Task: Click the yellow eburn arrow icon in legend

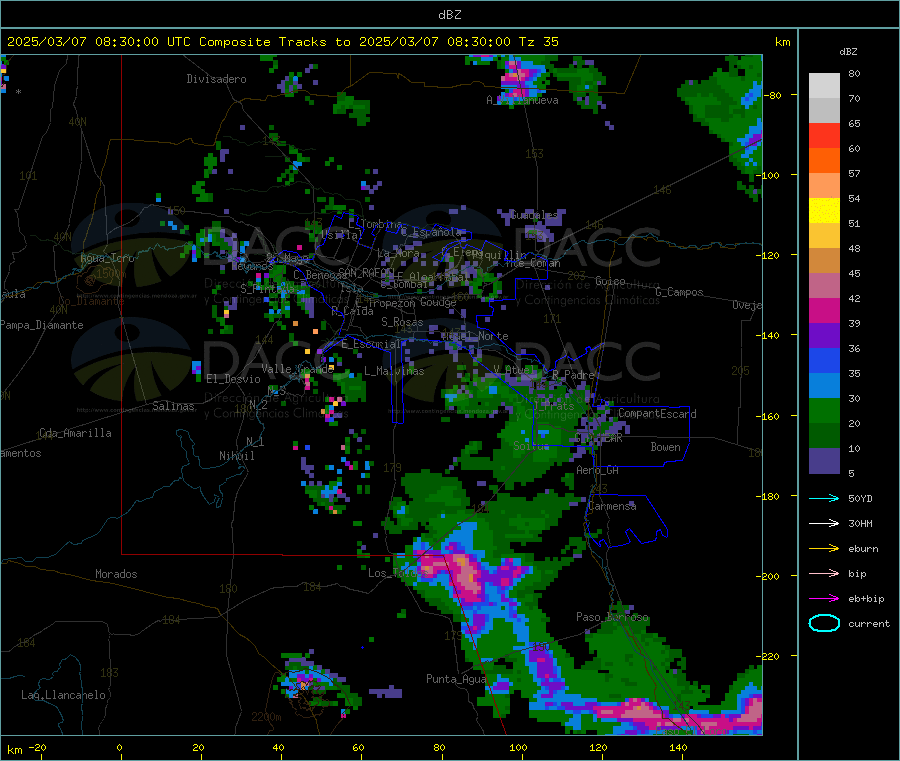Action: (824, 549)
